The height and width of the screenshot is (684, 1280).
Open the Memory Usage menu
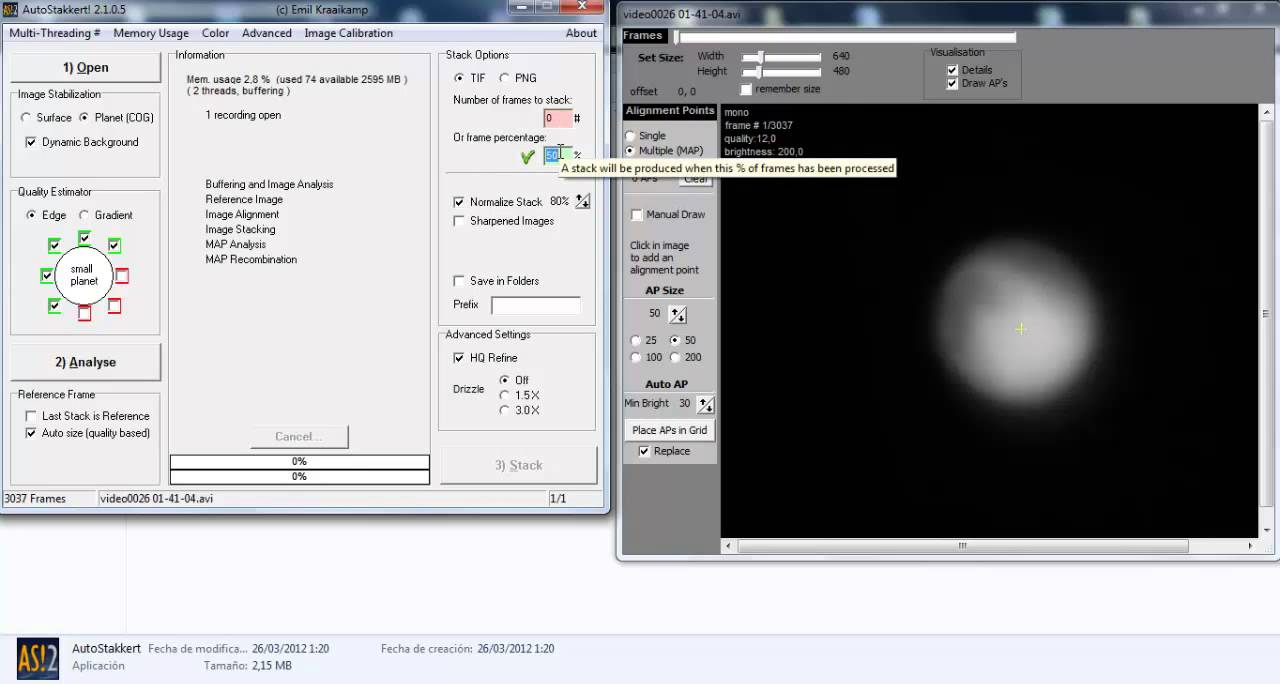[151, 33]
